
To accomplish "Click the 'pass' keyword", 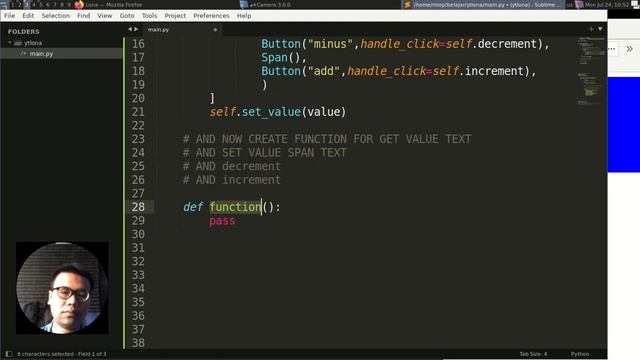I will click(222, 221).
